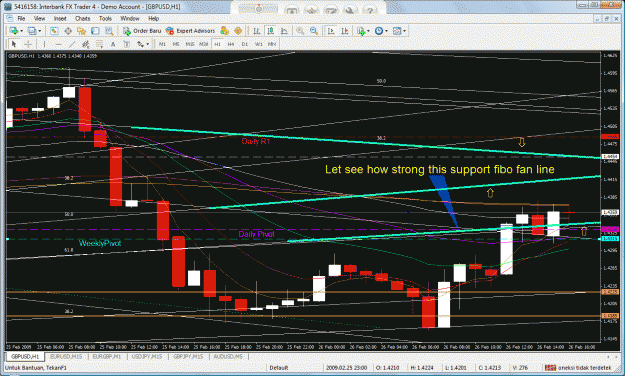Image resolution: width=625 pixels, height=376 pixels.
Task: Open the File menu
Action: 21,18
